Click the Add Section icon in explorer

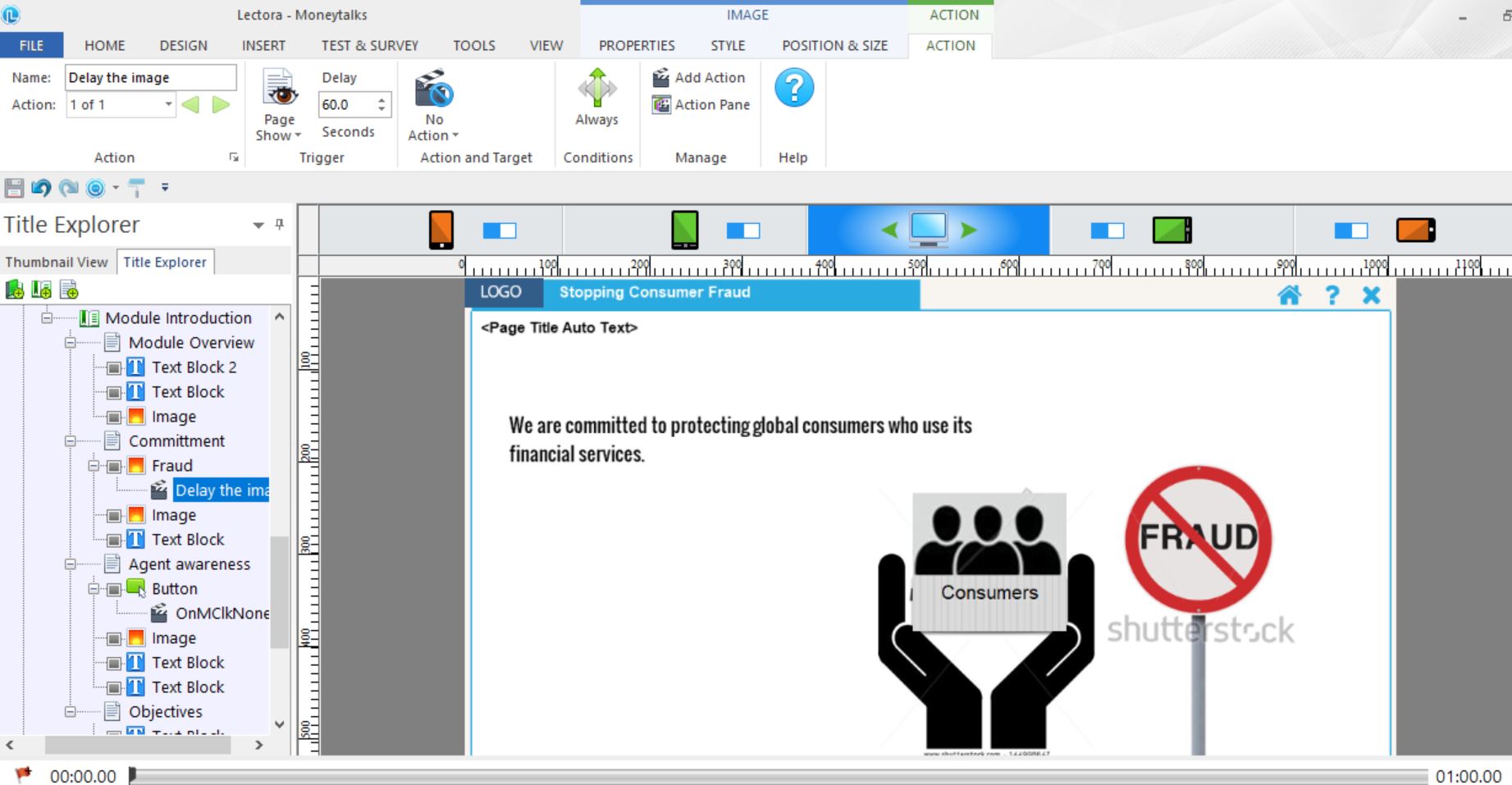41,290
